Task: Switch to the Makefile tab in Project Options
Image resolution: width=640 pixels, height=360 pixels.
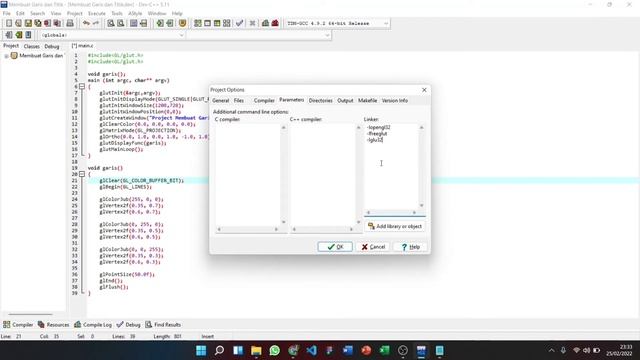Action: (367, 100)
